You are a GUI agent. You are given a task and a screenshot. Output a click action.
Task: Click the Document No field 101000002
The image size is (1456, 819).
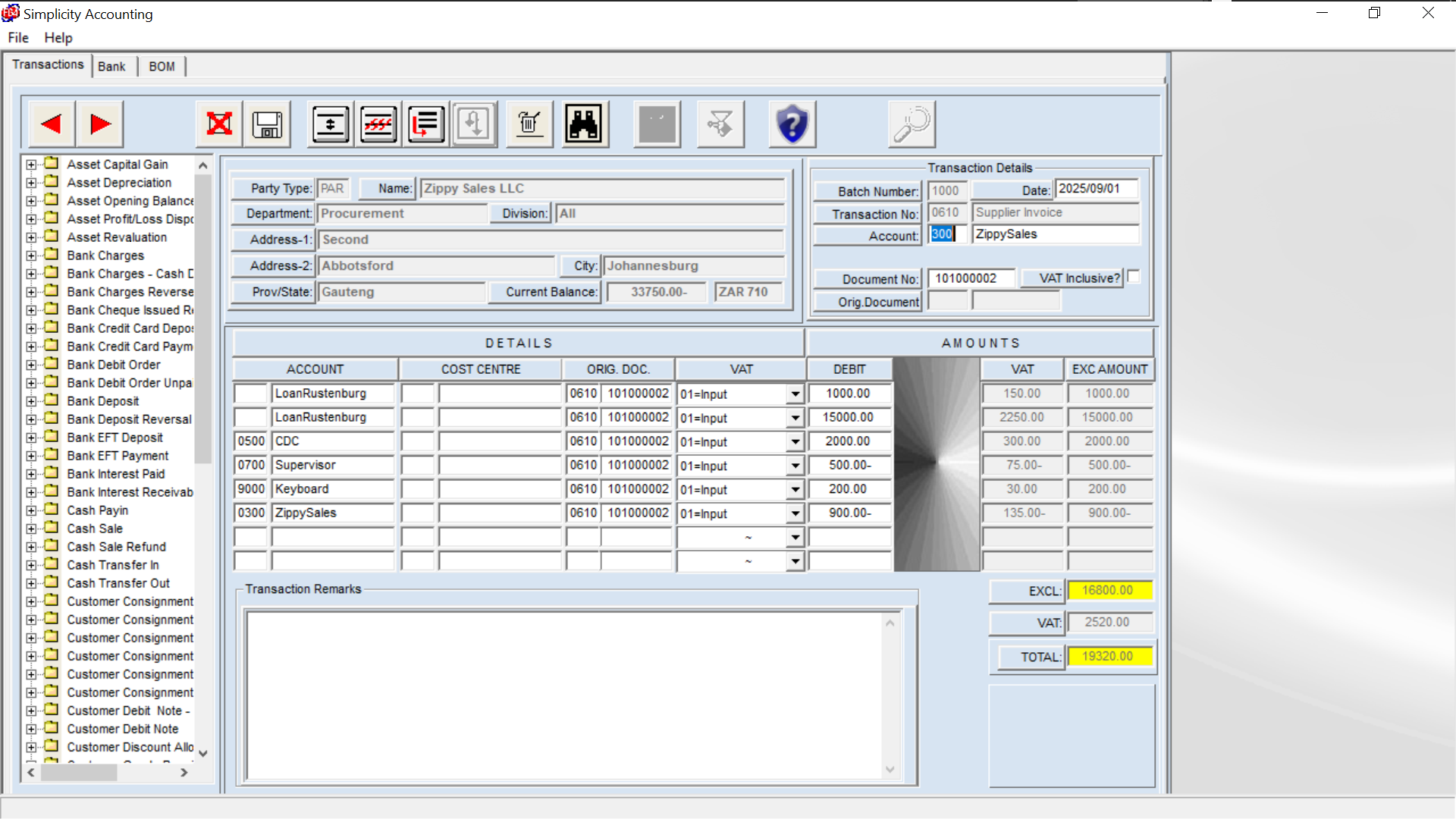(x=971, y=278)
